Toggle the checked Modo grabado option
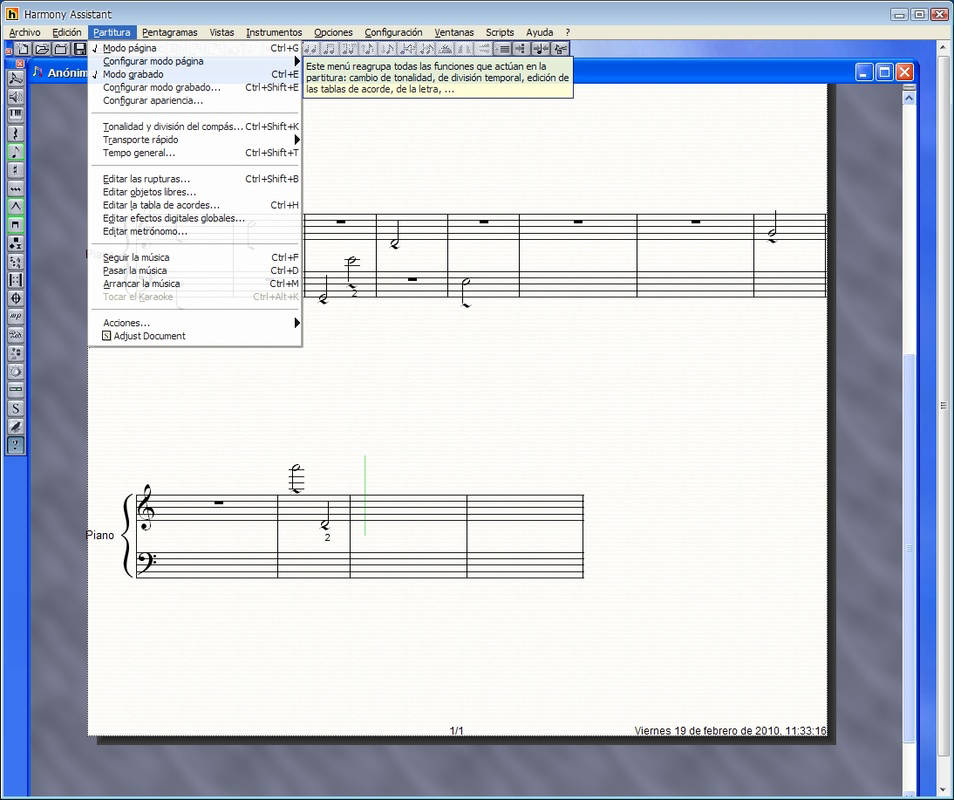Viewport: 954px width, 800px height. coord(195,74)
